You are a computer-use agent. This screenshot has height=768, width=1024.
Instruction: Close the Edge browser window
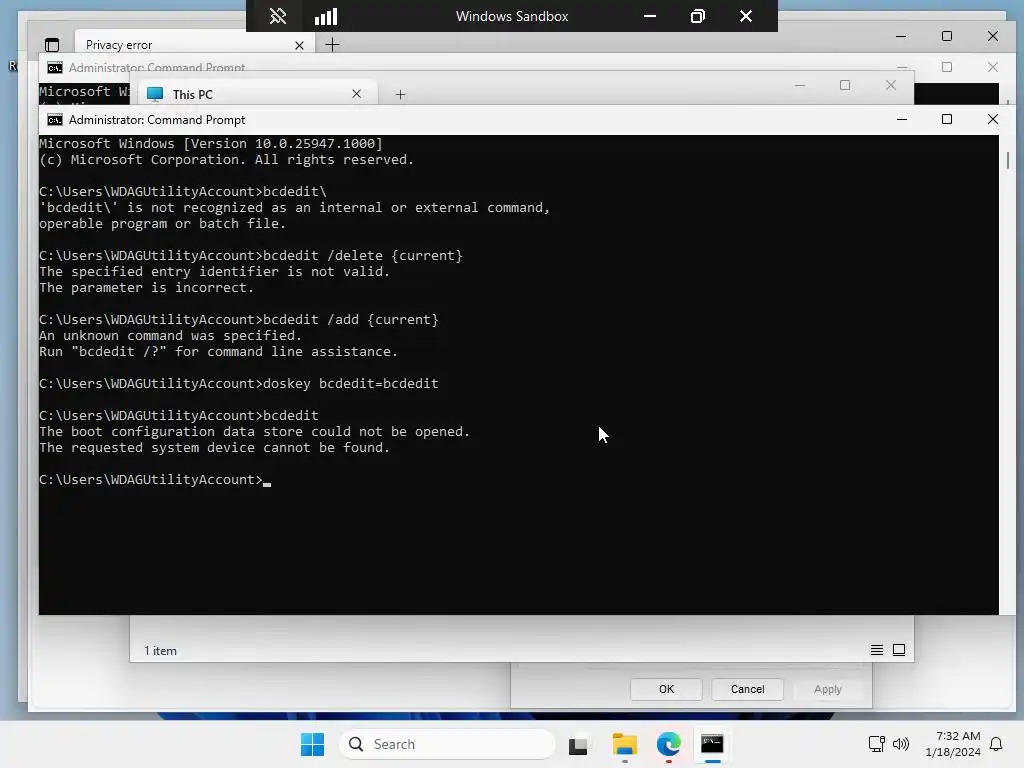tap(993, 37)
